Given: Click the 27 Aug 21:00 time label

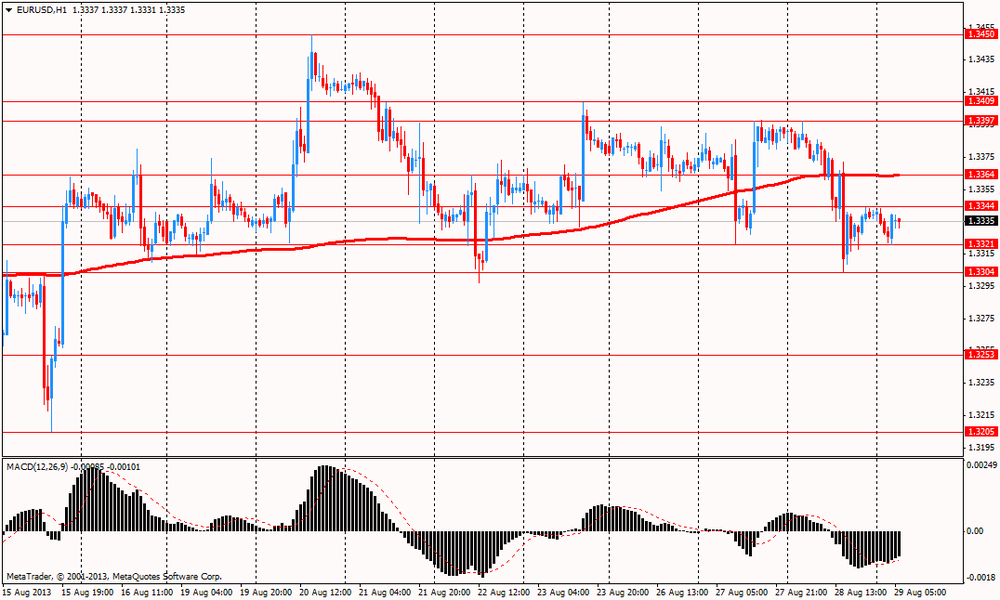Looking at the screenshot, I should [801, 592].
